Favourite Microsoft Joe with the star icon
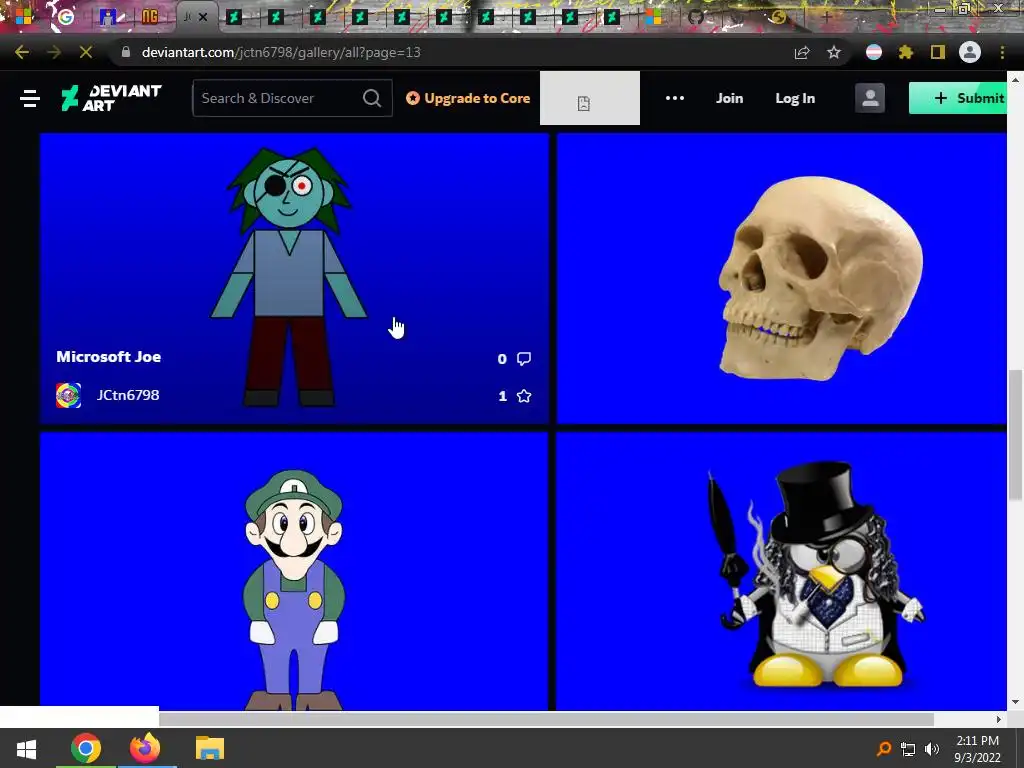The height and width of the screenshot is (768, 1024). [524, 396]
